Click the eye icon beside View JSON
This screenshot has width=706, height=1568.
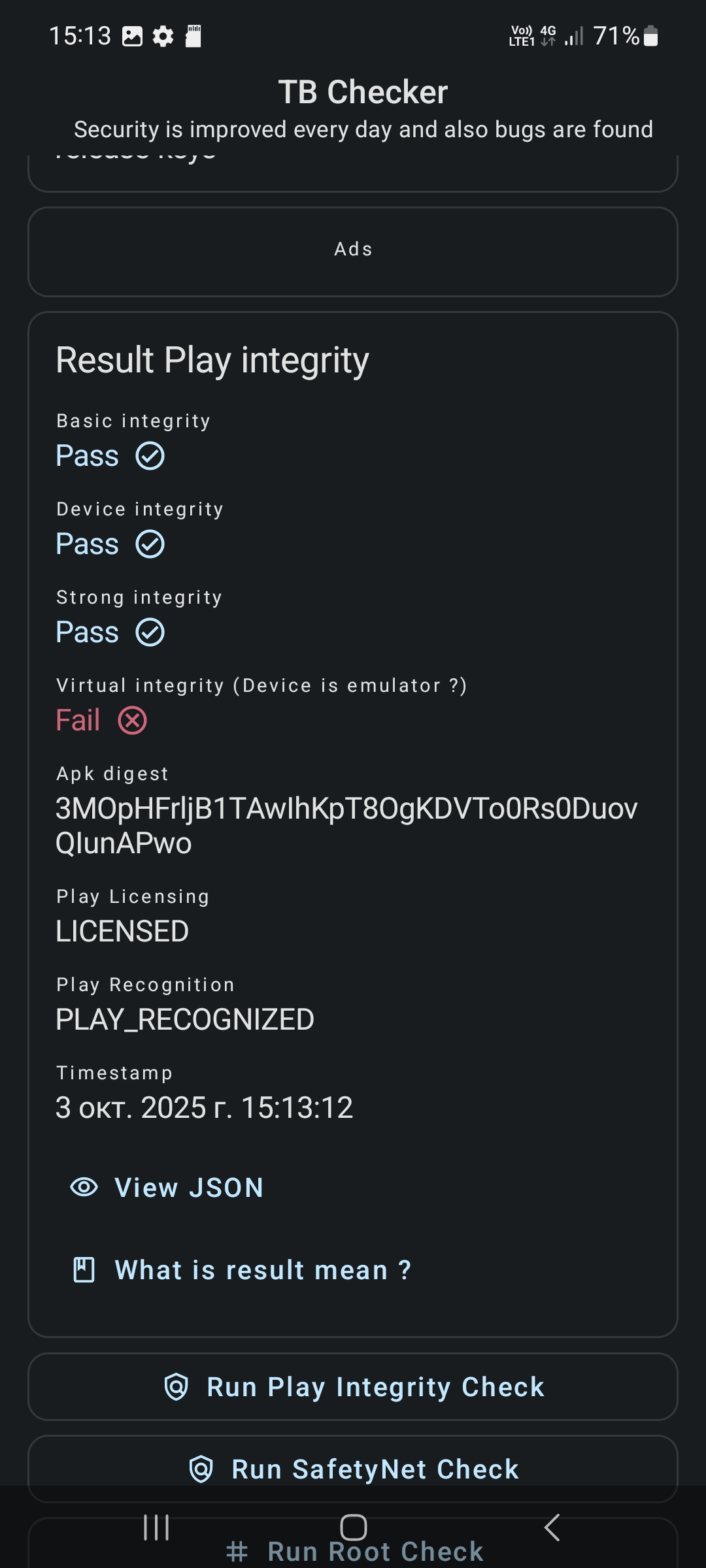click(x=84, y=1187)
